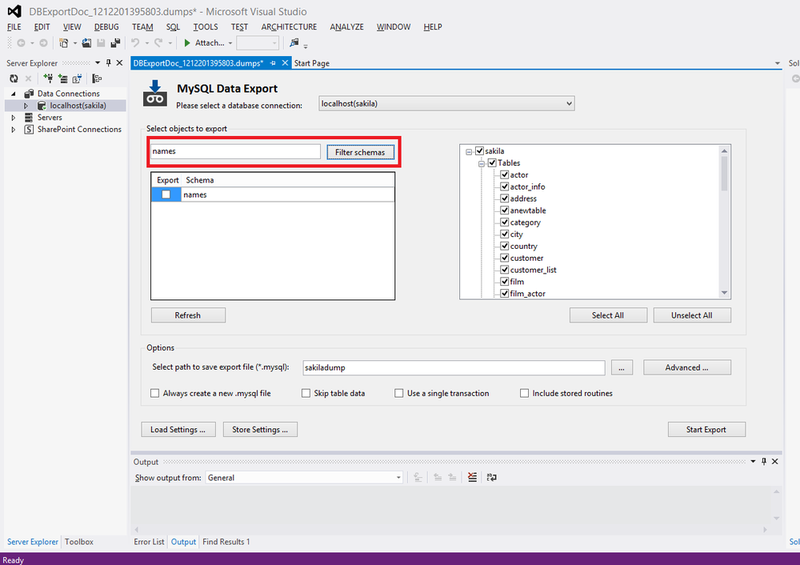Click the Select All button
The width and height of the screenshot is (800, 565).
tap(608, 315)
